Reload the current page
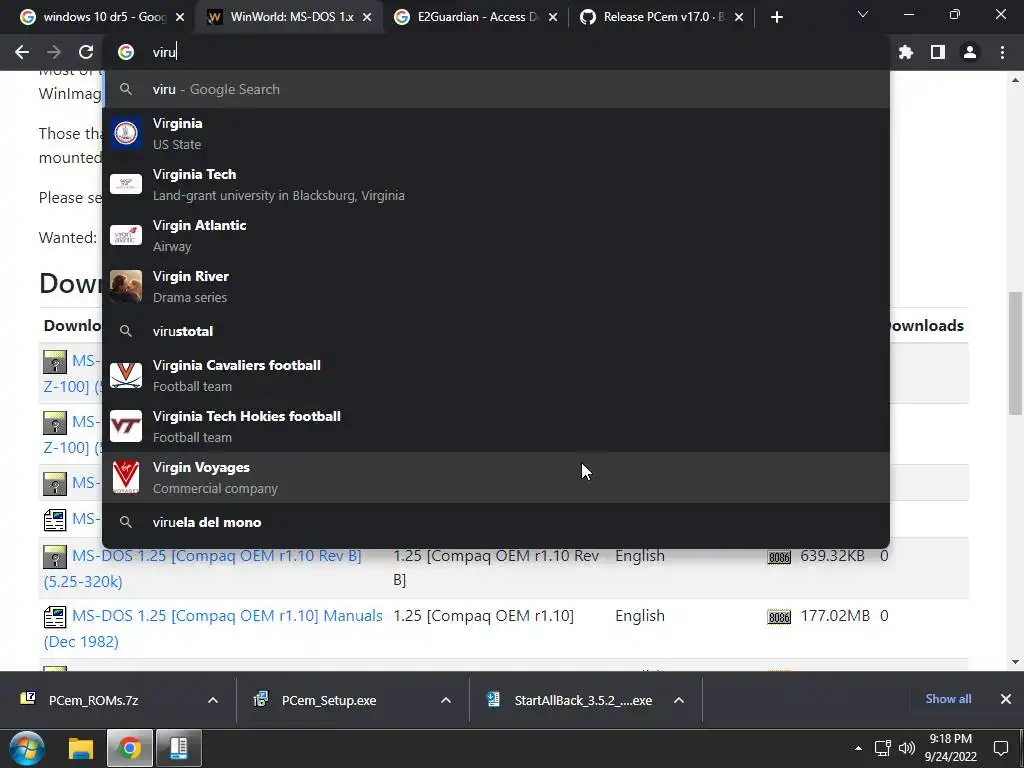This screenshot has width=1024, height=768. (86, 52)
